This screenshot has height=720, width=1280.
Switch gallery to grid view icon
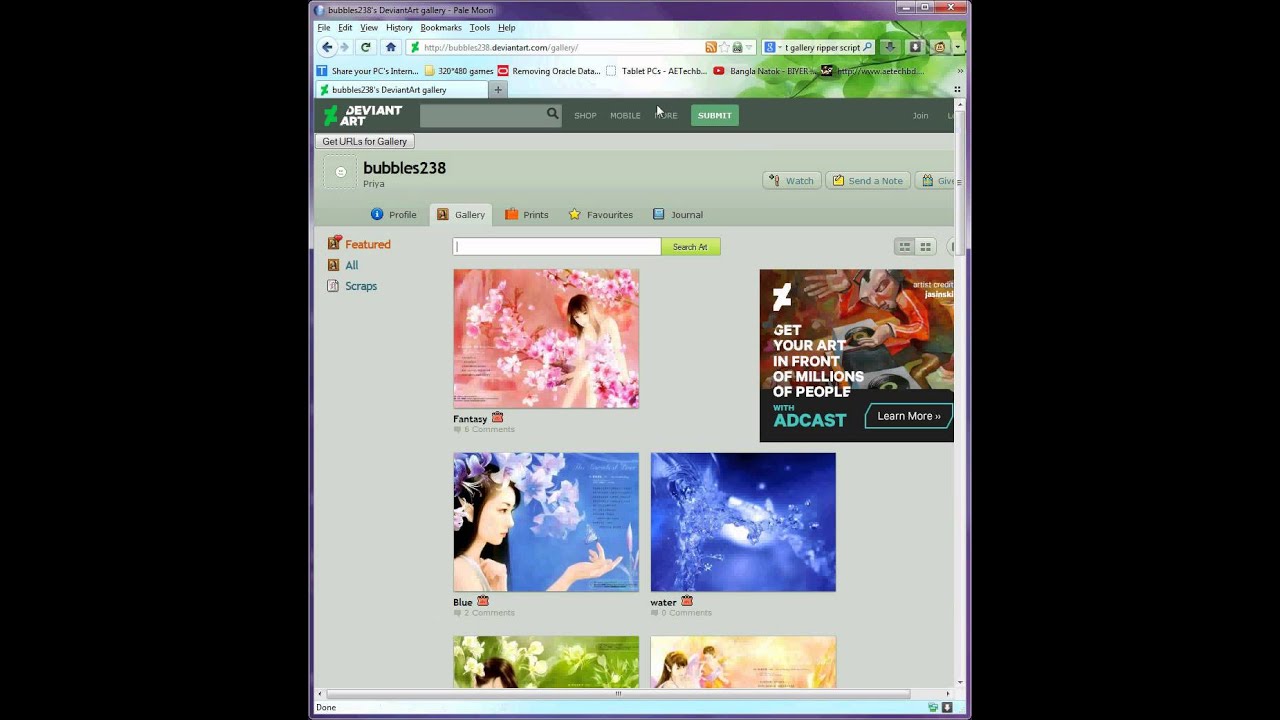[x=926, y=247]
